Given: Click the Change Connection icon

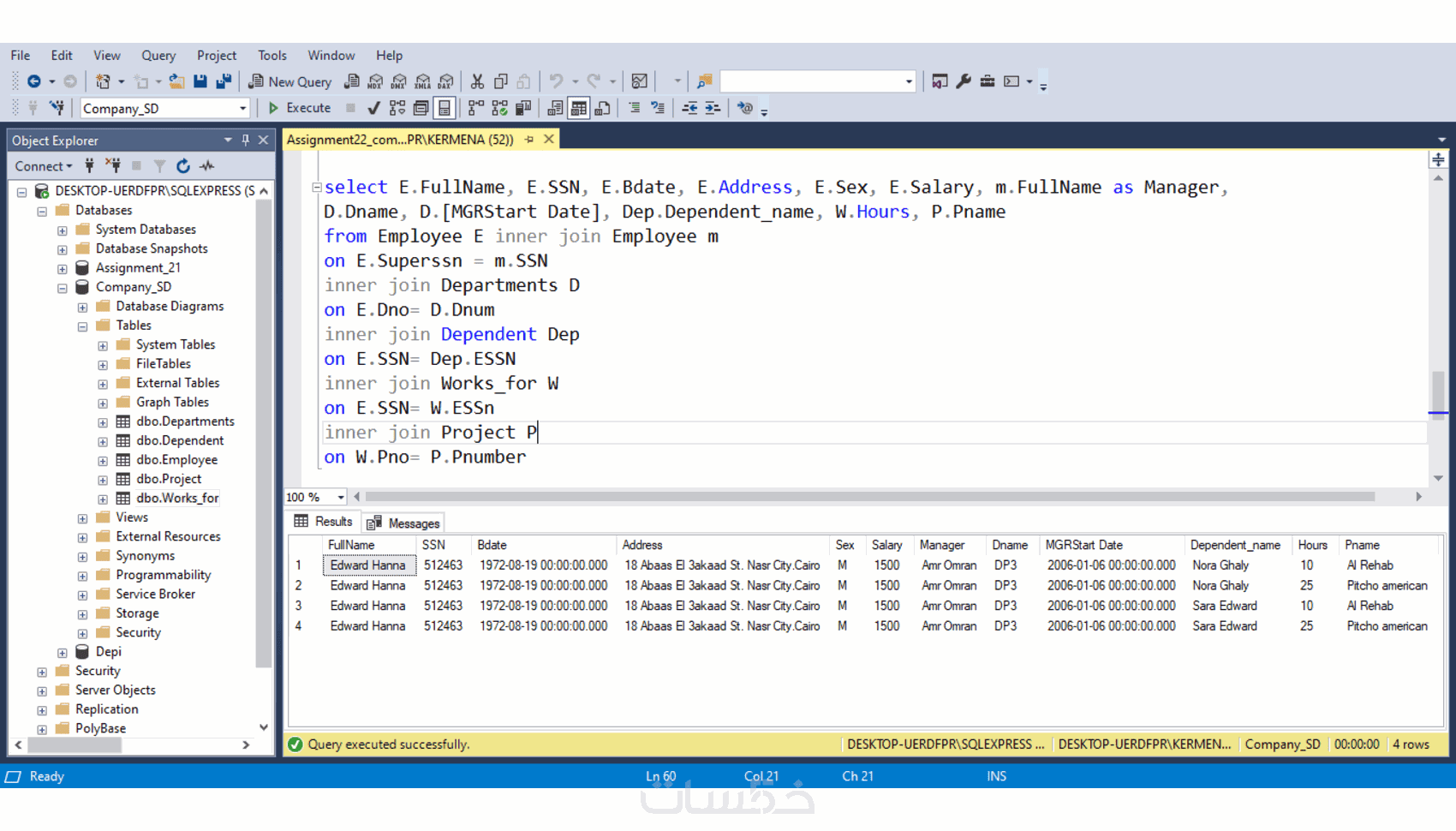Looking at the screenshot, I should (x=57, y=108).
